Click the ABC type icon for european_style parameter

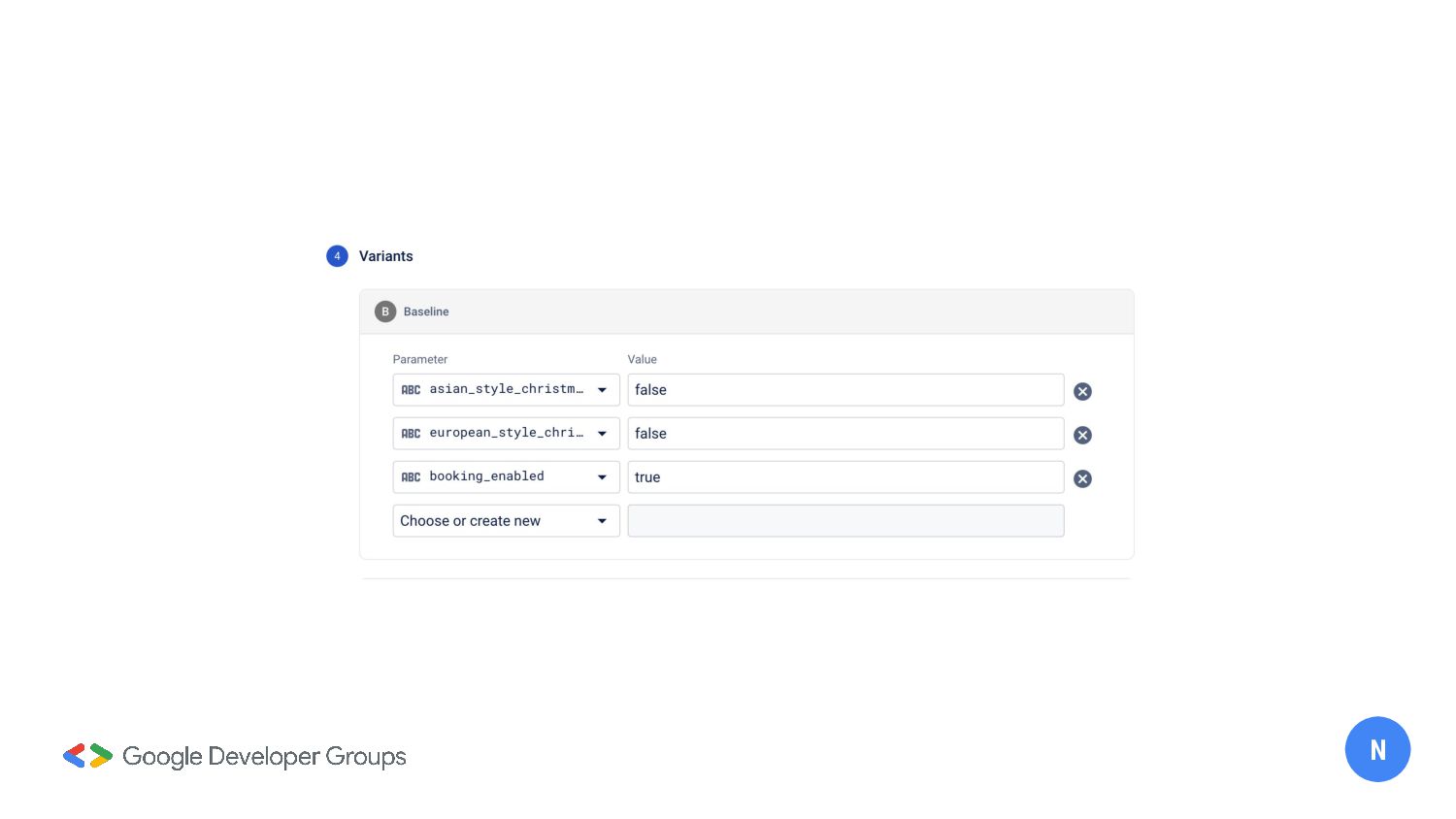coord(412,434)
